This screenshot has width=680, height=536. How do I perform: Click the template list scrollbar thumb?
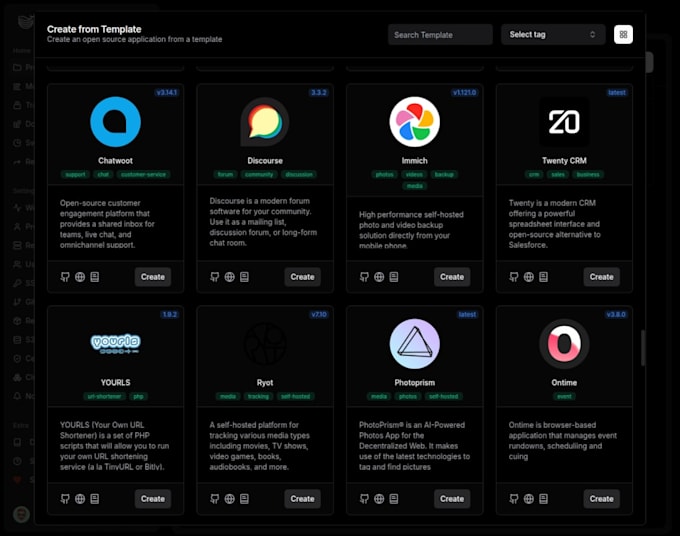[x=643, y=348]
